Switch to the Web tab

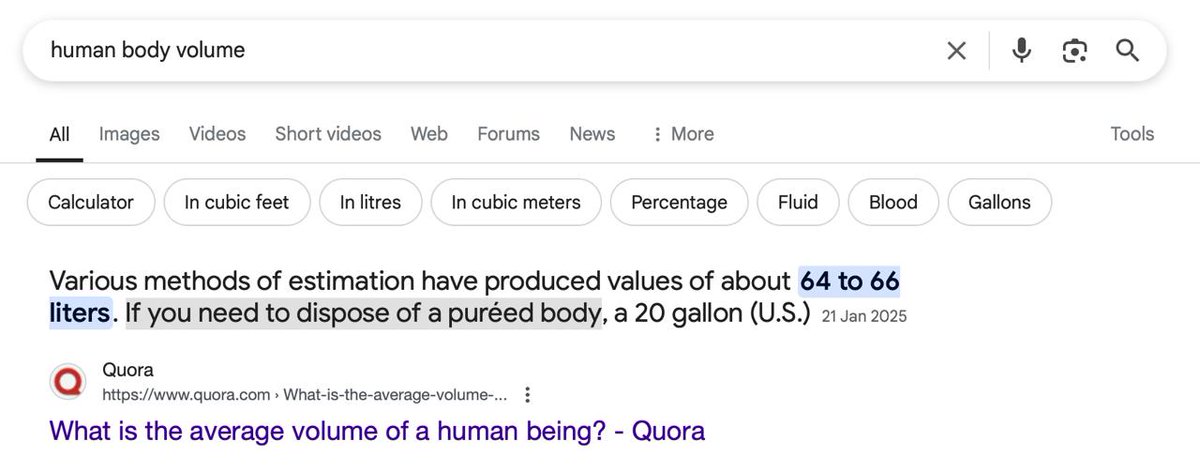point(429,134)
